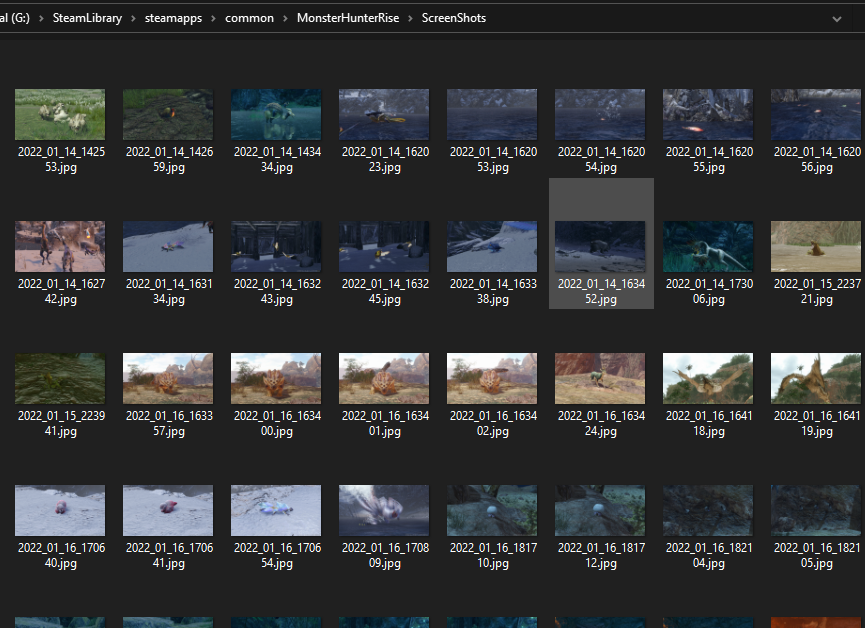
Task: Select thumbnail 2022_01_16_181712.jpg
Action: point(600,510)
